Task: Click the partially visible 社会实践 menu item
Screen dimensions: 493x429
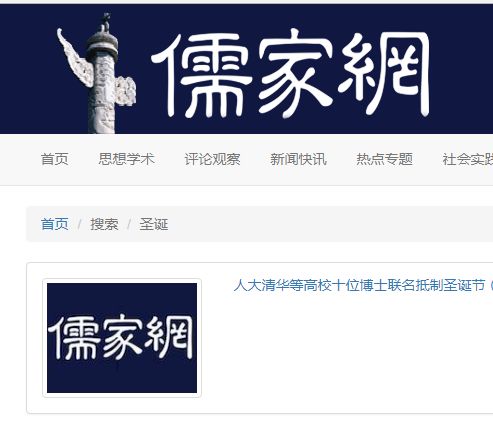Action: 468,159
